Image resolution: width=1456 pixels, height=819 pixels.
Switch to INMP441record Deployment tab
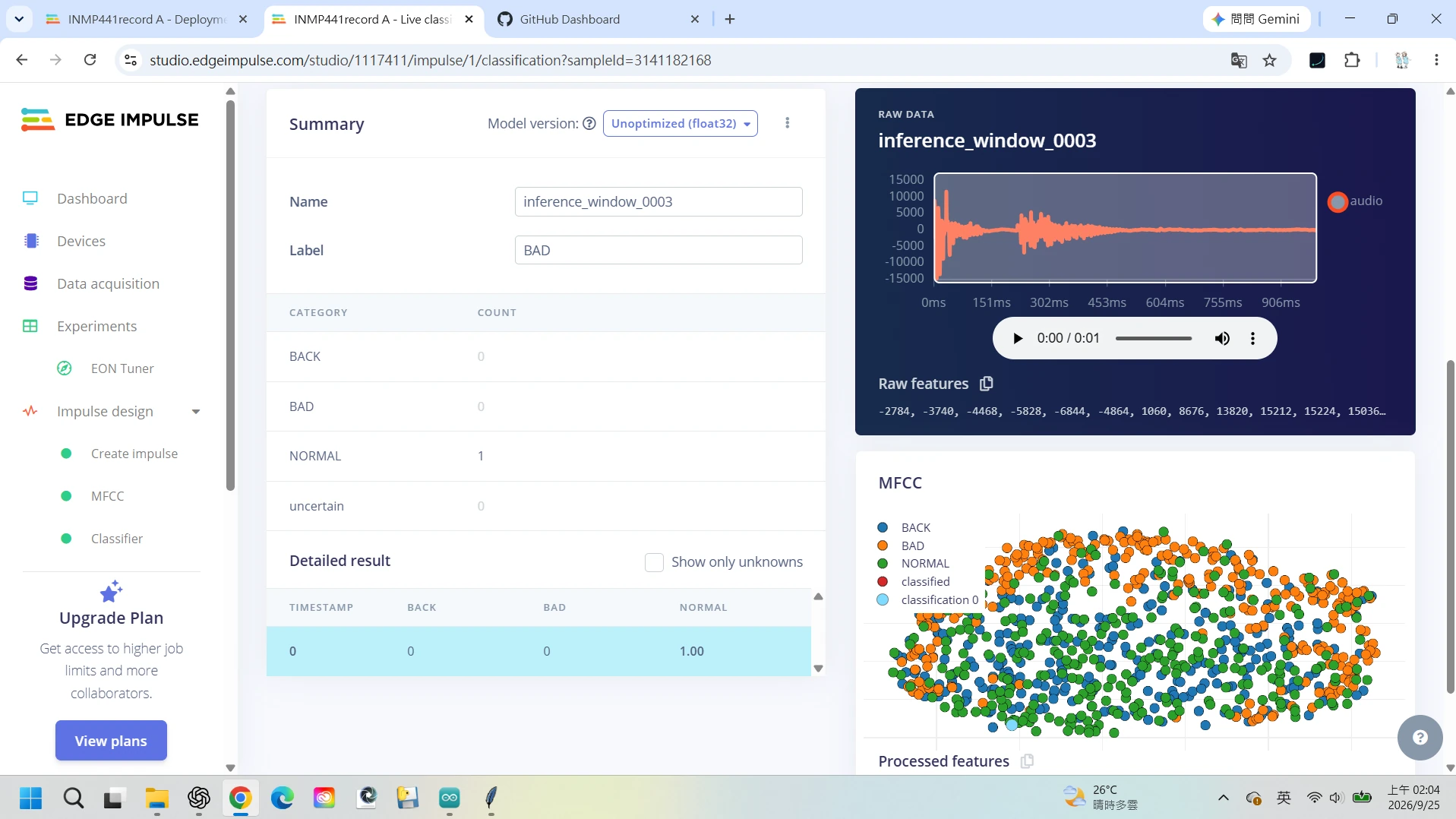(x=147, y=19)
